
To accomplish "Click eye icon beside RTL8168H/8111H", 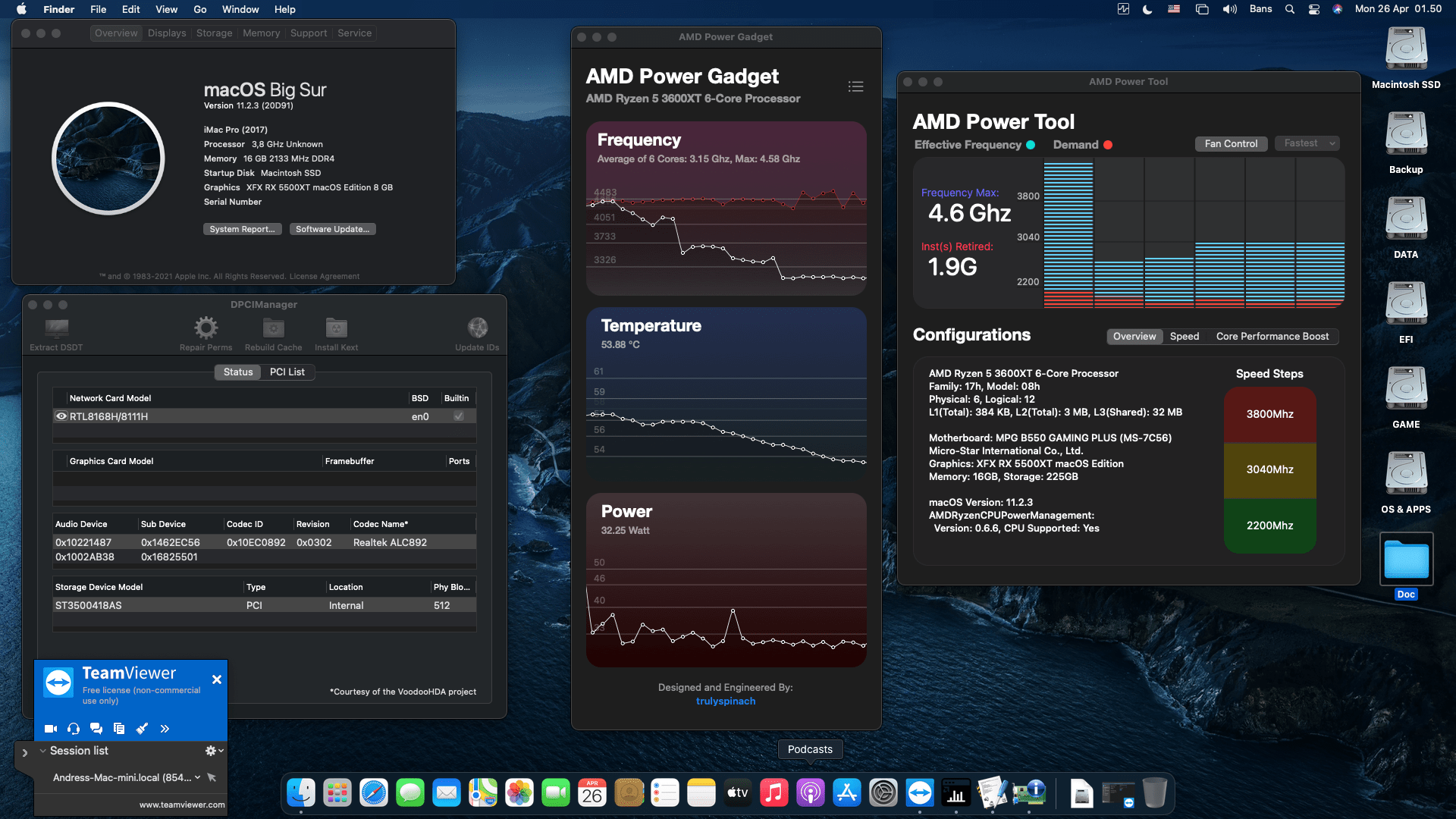I will (x=61, y=416).
